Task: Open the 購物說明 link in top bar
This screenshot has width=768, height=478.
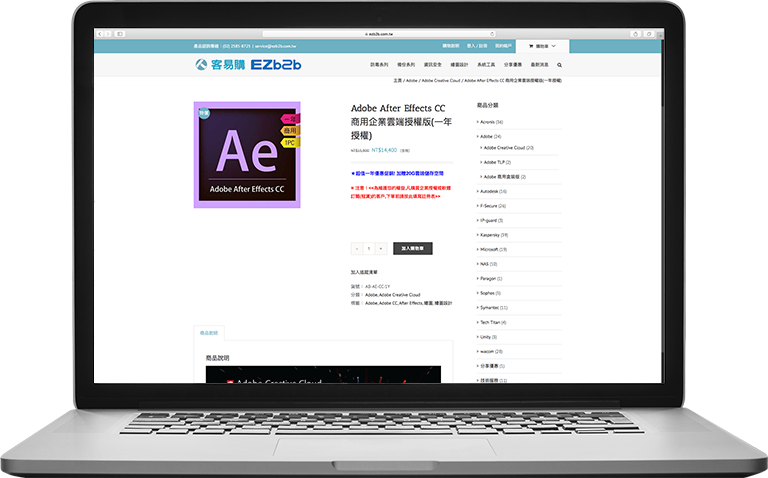Action: click(x=451, y=46)
